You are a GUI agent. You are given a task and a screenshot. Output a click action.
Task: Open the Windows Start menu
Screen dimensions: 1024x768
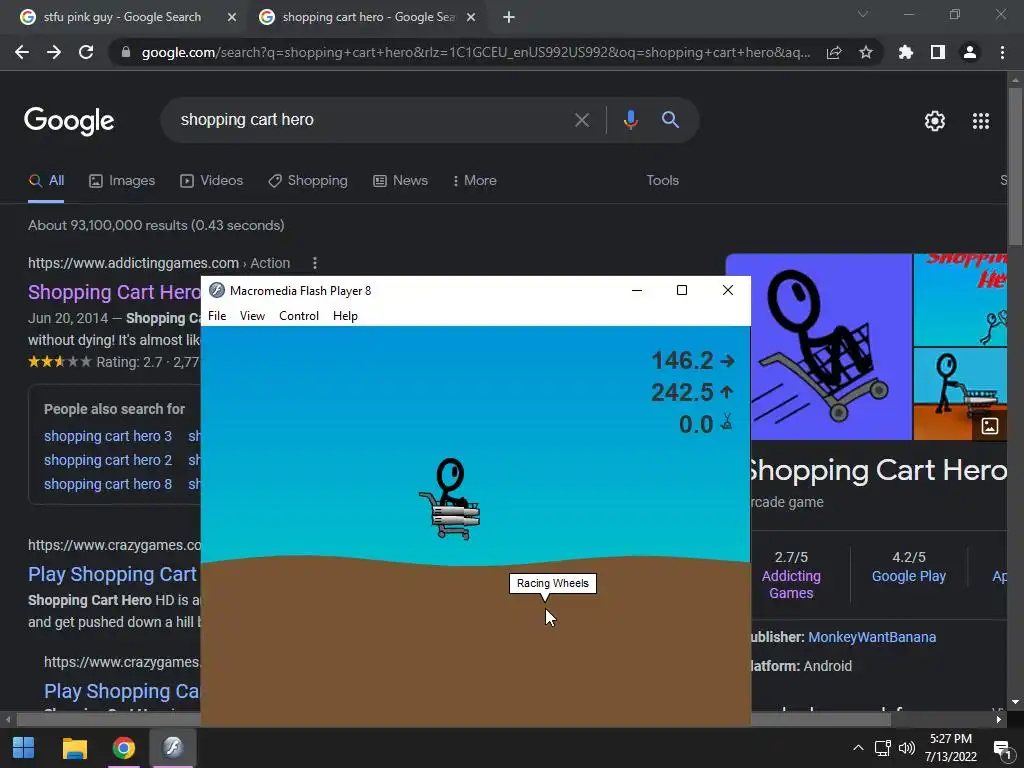pyautogui.click(x=24, y=748)
